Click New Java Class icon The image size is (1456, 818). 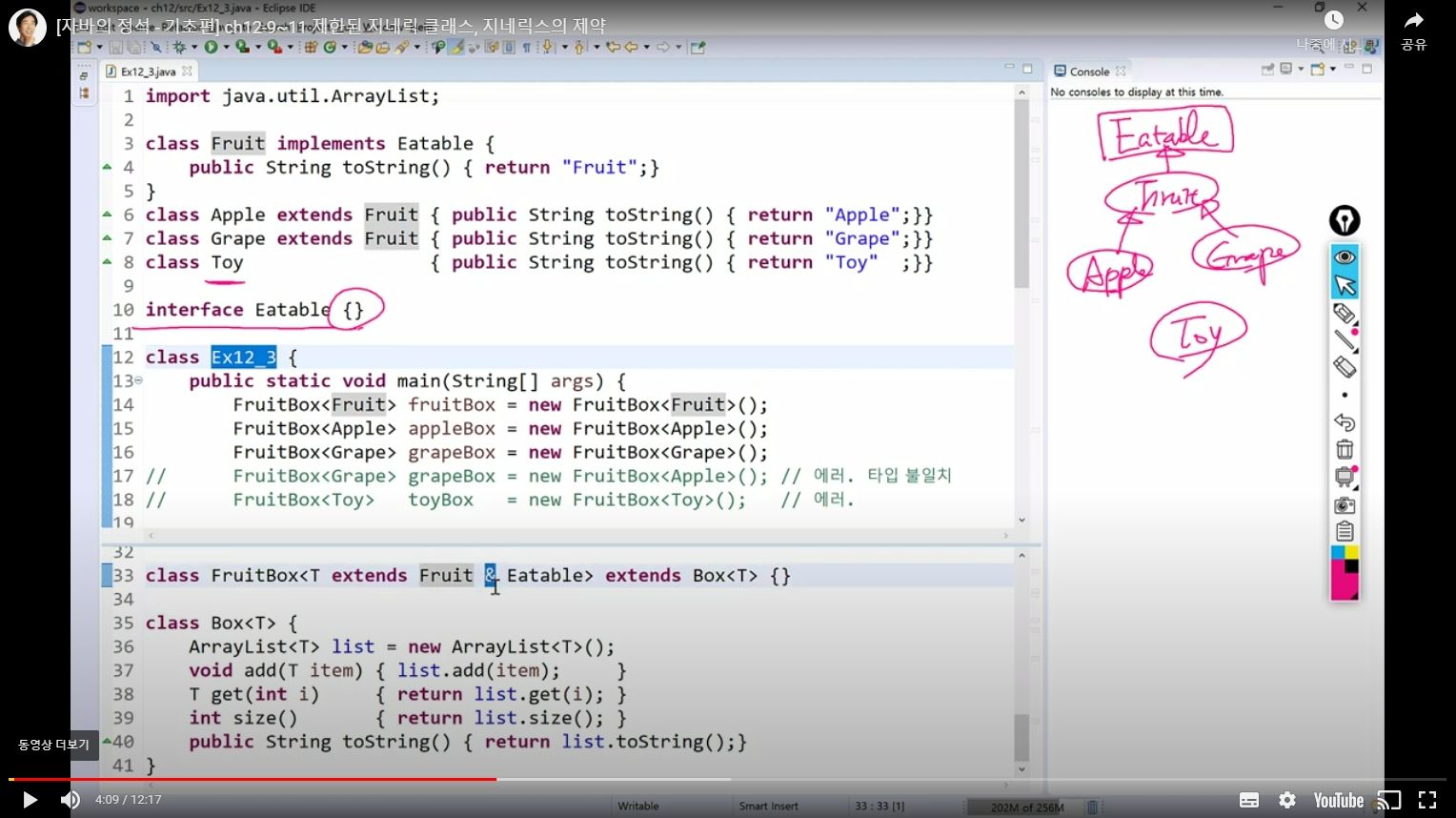(x=329, y=47)
